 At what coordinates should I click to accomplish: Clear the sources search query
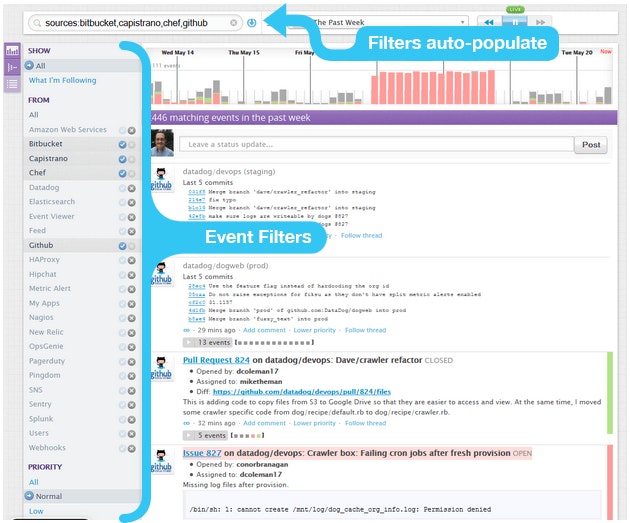point(234,21)
